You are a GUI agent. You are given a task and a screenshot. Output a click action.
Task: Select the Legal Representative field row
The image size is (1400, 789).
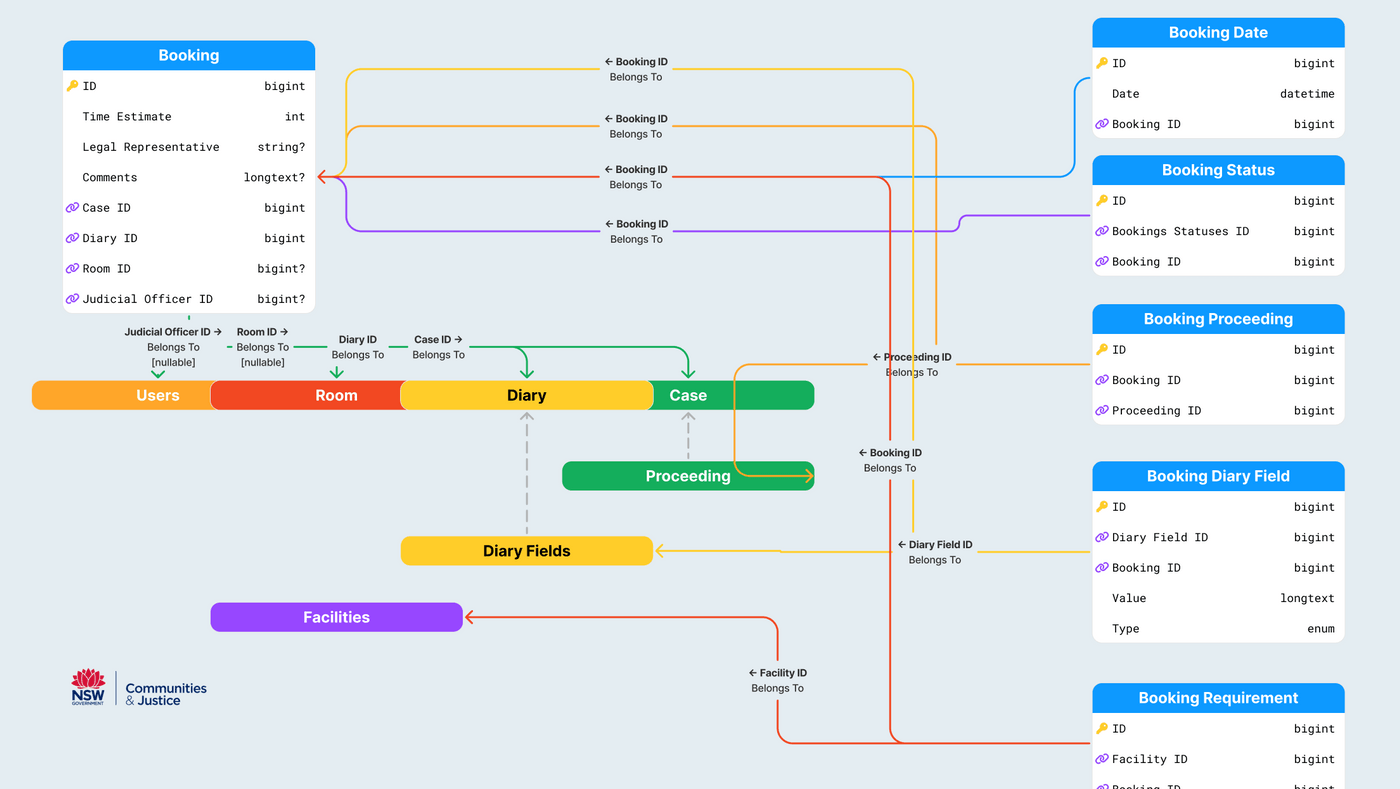point(188,147)
